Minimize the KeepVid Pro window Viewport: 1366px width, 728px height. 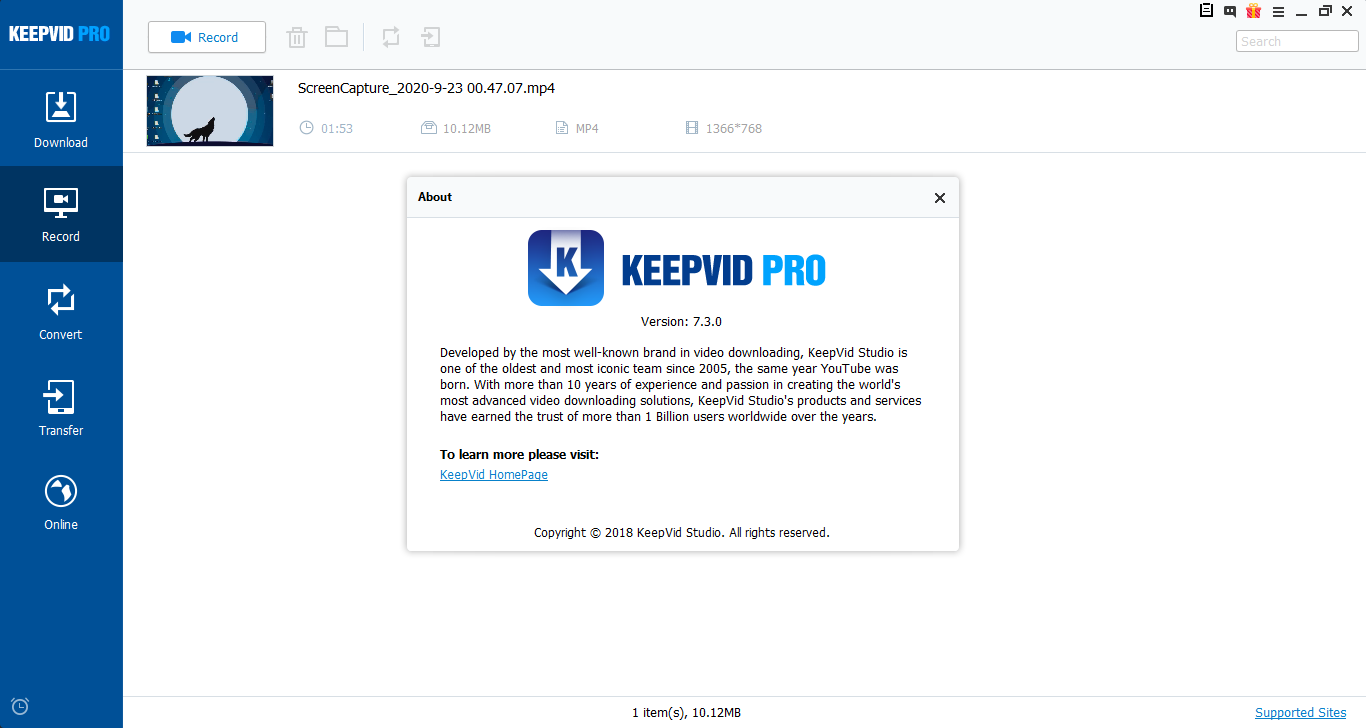click(x=1301, y=12)
